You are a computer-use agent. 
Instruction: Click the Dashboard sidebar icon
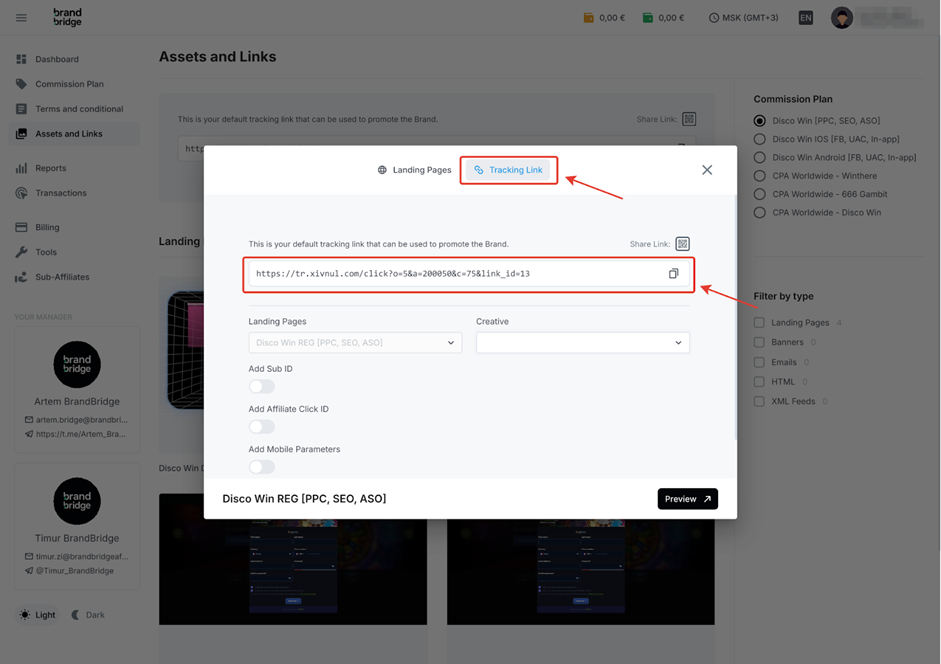pos(22,59)
